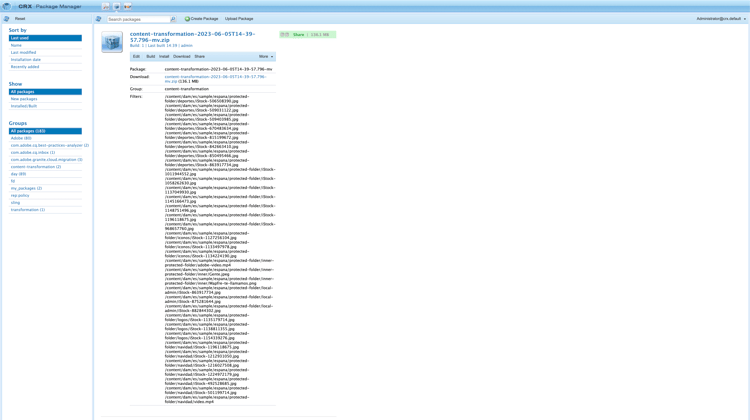Open the Package Manager header icon
Image resolution: width=750 pixels, height=420 pixels.
[x=117, y=6]
